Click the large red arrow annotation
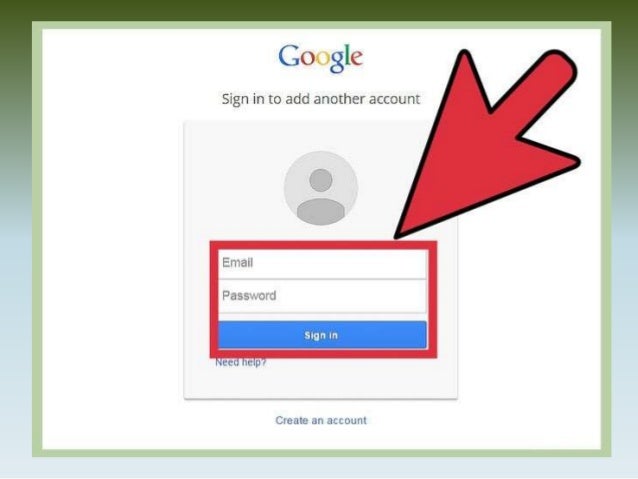 (x=486, y=142)
